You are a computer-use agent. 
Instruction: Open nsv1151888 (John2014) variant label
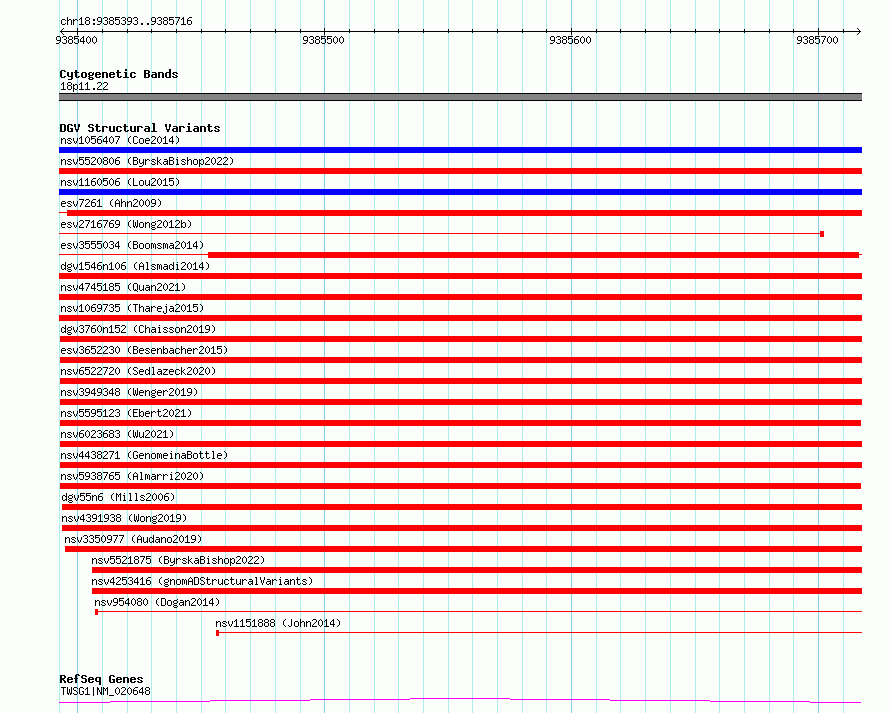278,623
